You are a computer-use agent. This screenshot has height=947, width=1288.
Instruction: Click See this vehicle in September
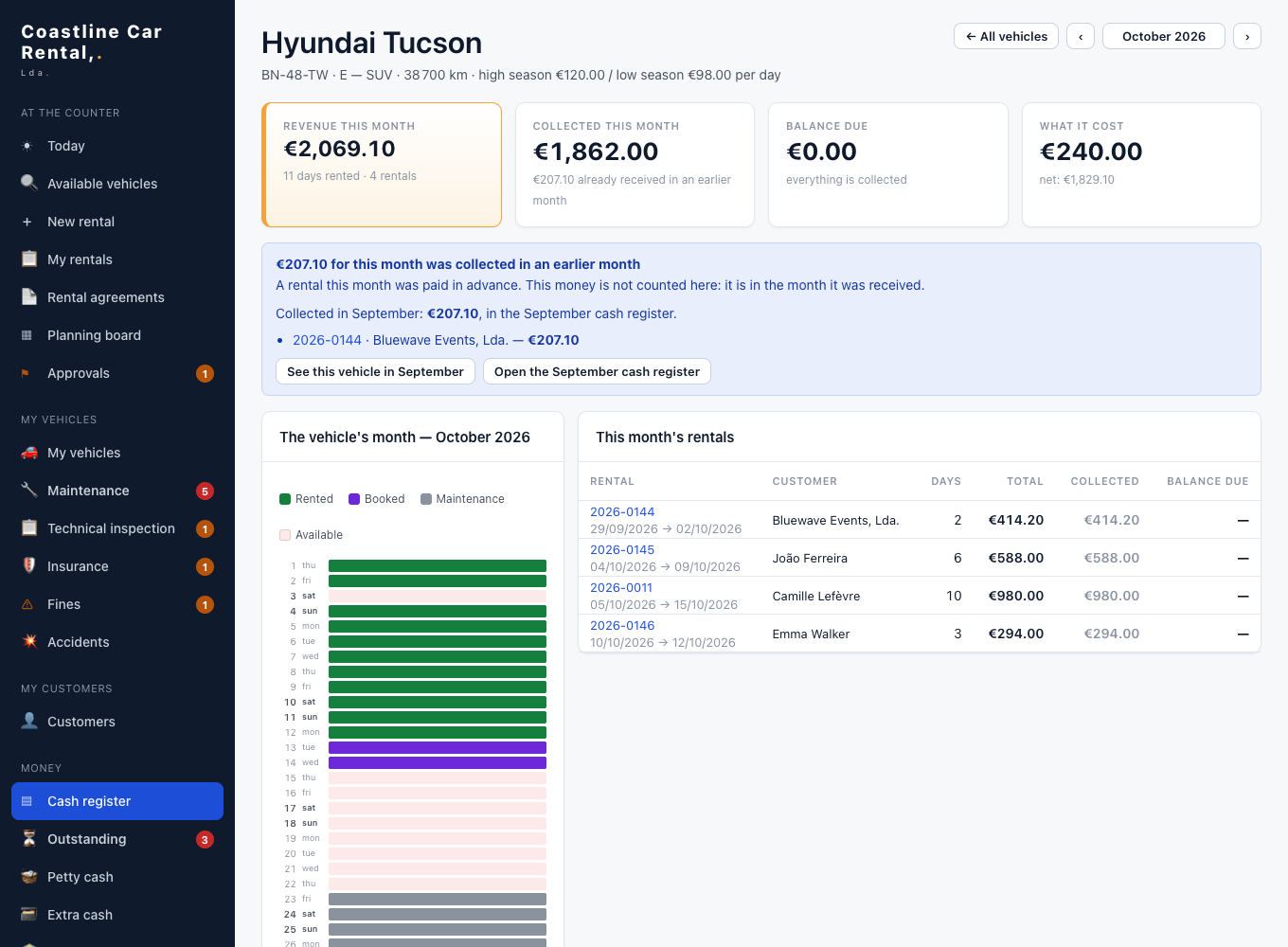tap(375, 371)
